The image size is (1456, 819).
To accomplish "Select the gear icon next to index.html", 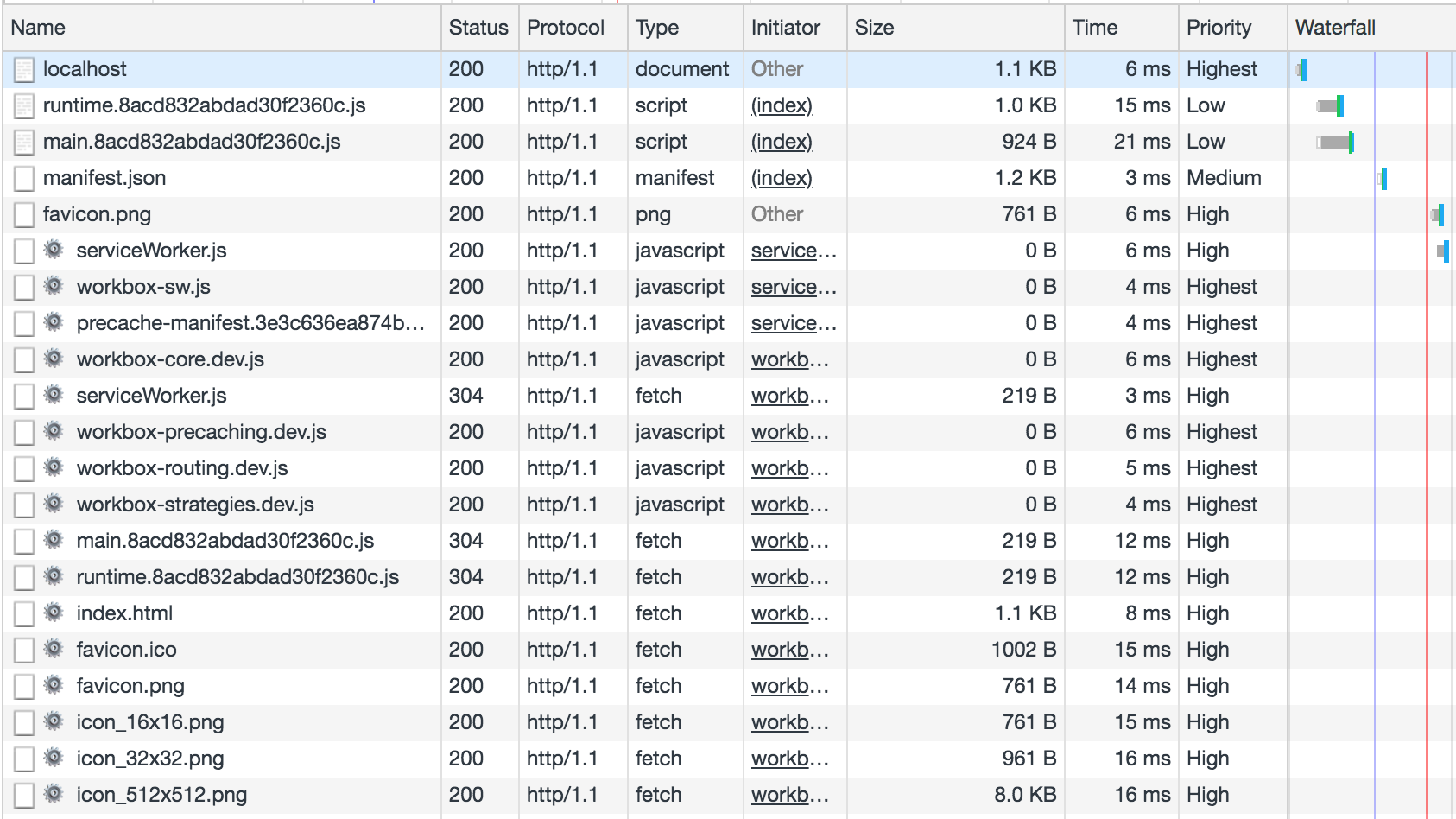I will [54, 613].
